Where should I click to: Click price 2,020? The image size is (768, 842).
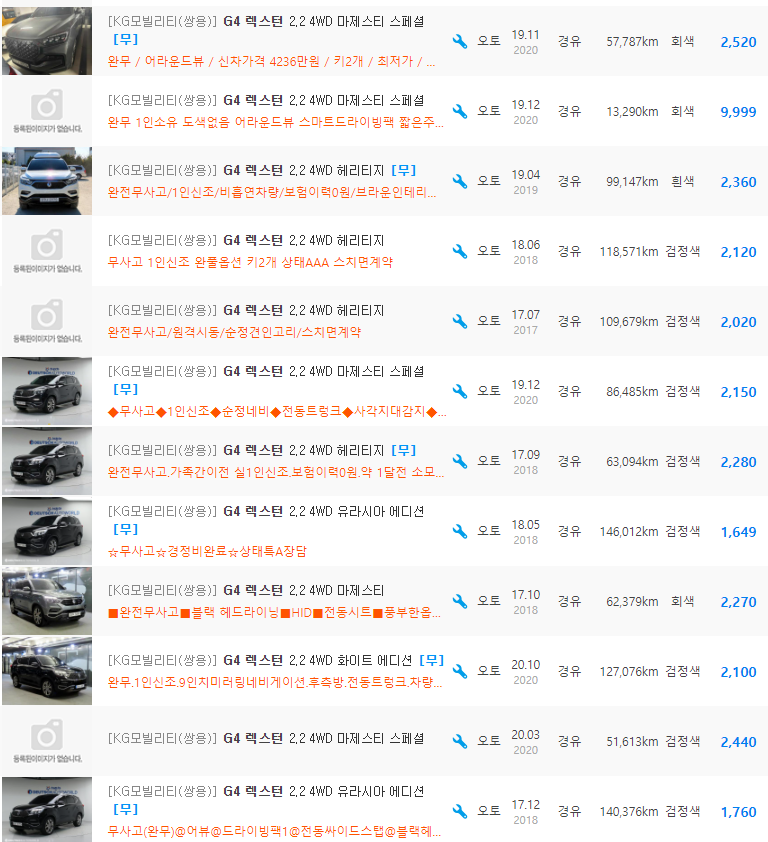click(x=738, y=322)
